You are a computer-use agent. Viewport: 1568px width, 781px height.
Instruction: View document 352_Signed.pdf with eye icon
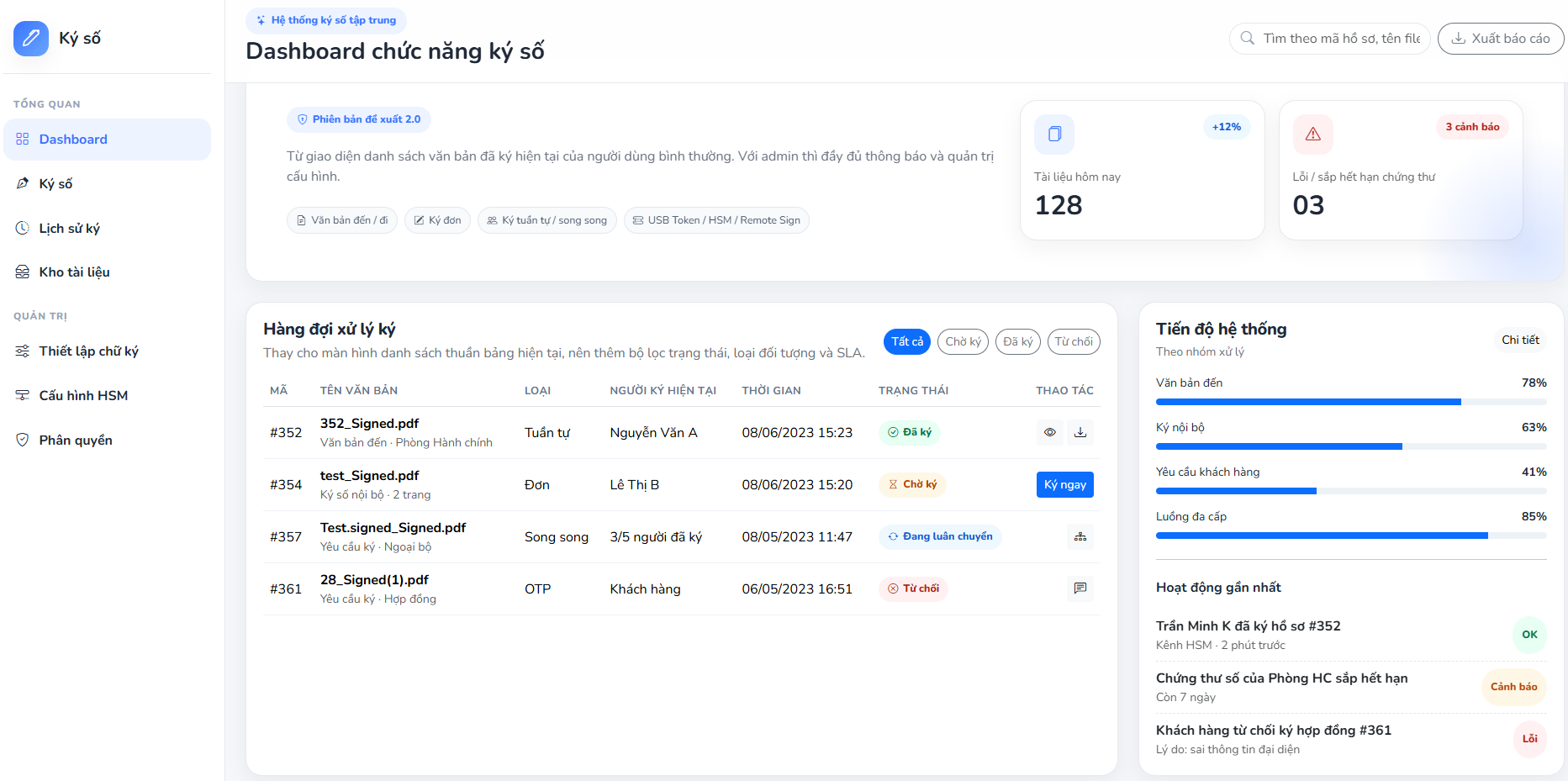(x=1050, y=432)
